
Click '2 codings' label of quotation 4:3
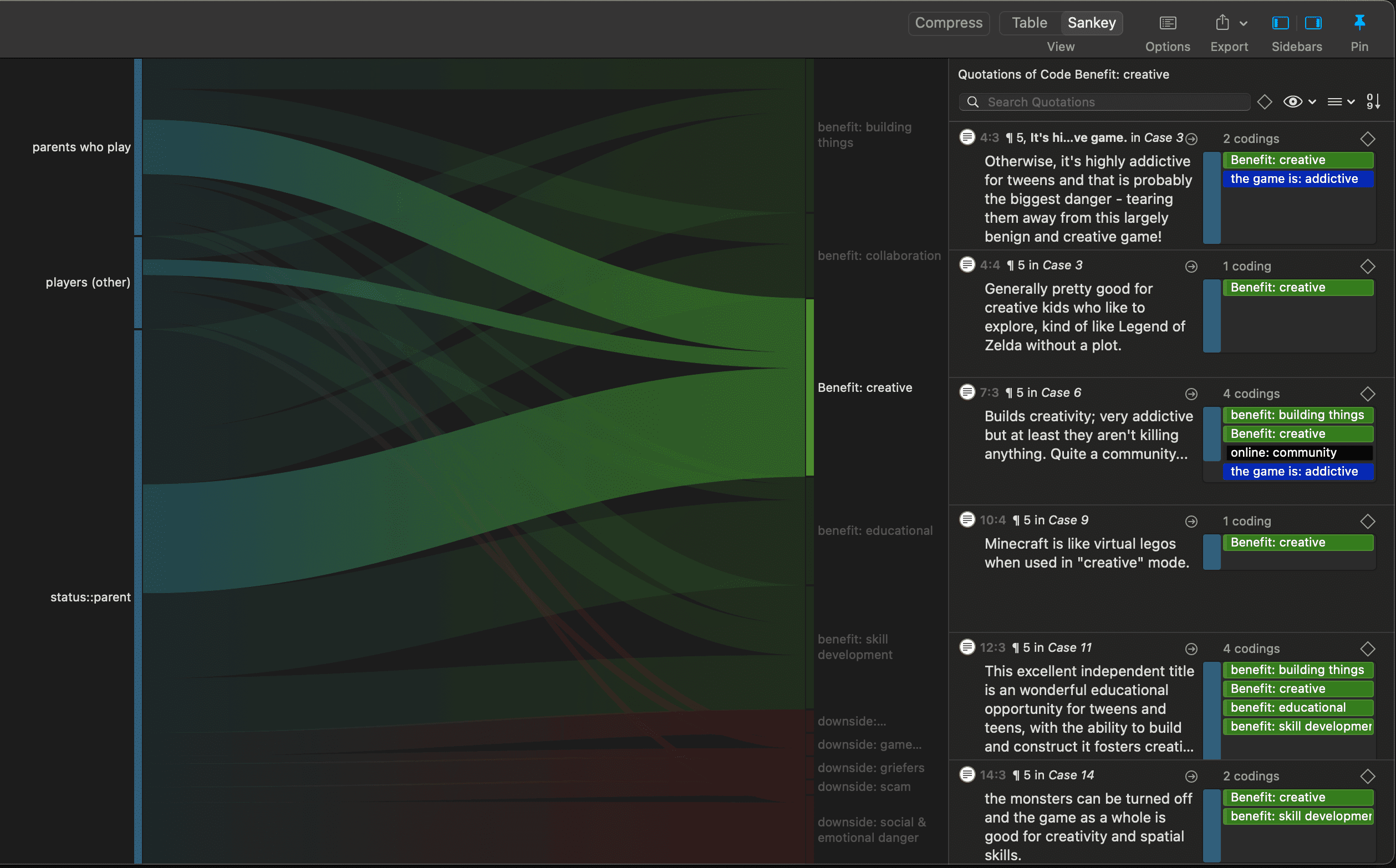(x=1251, y=139)
